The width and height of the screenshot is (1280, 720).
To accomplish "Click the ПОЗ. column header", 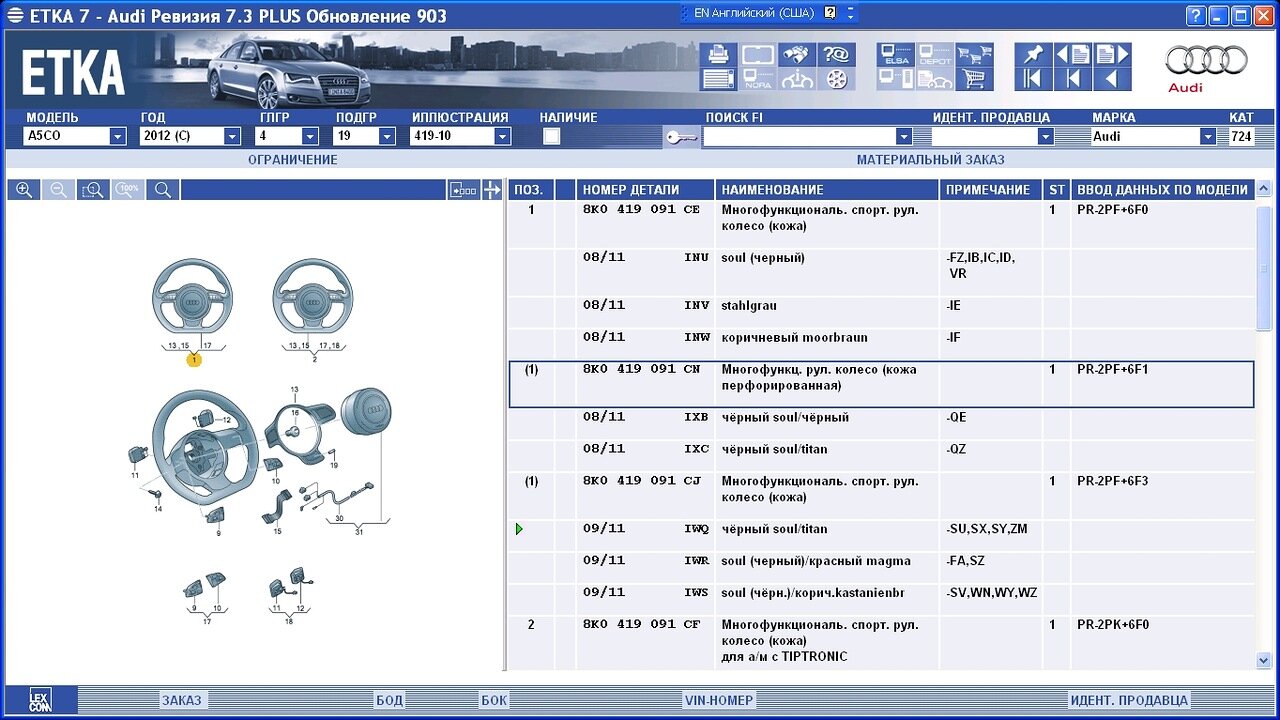I will pos(531,190).
